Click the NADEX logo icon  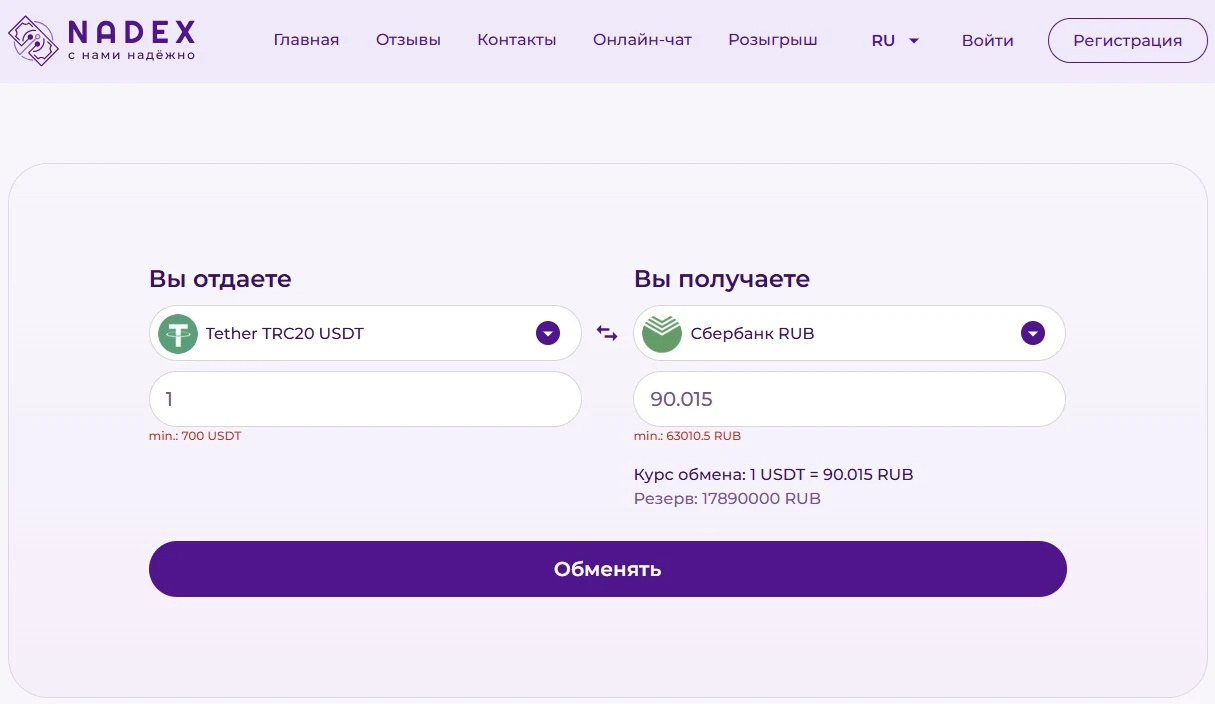33,41
